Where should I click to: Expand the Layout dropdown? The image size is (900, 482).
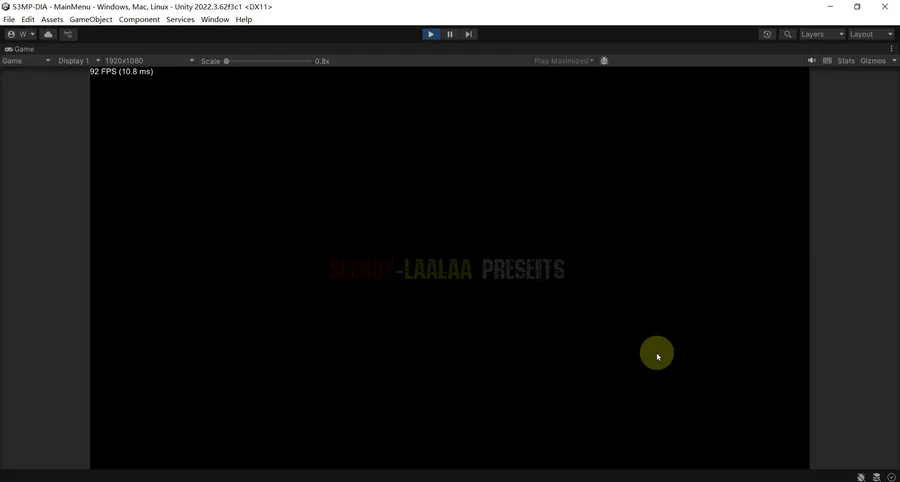click(871, 34)
